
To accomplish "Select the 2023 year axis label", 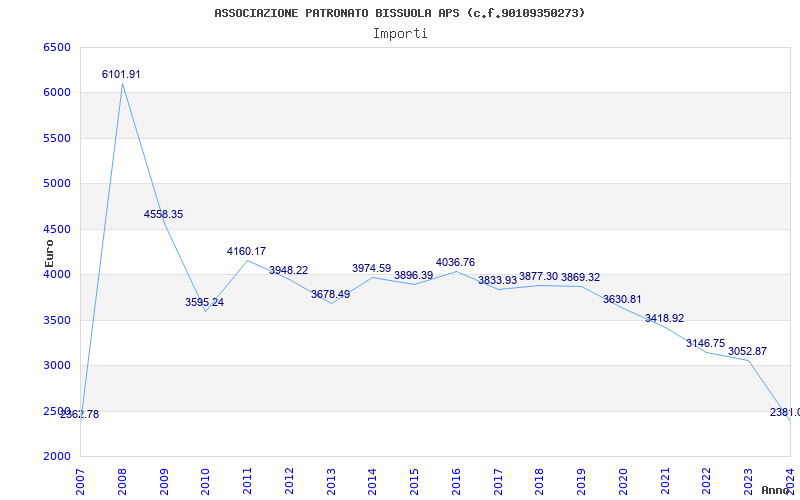I will pyautogui.click(x=748, y=482).
